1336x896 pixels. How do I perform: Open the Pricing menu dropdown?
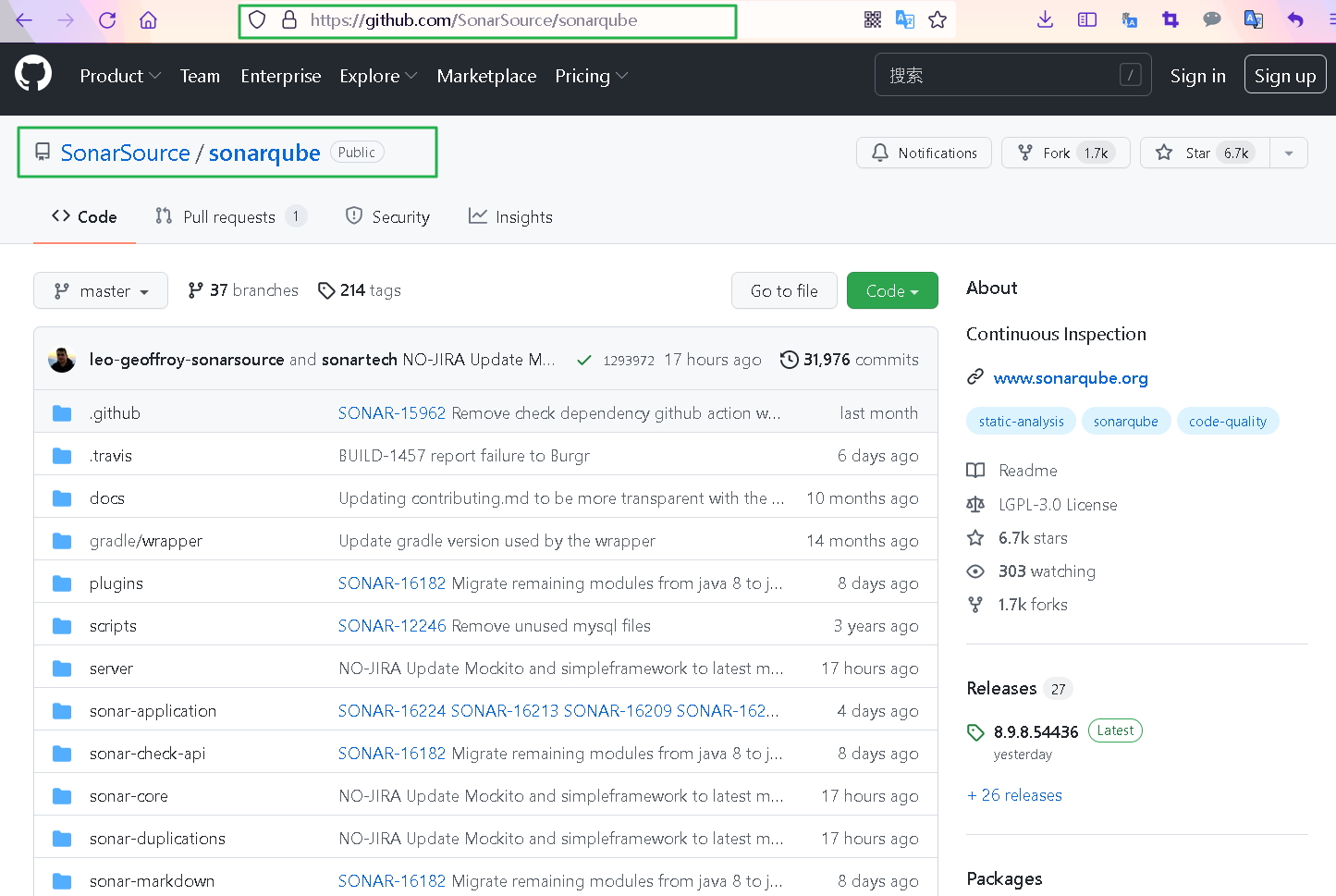pyautogui.click(x=591, y=76)
